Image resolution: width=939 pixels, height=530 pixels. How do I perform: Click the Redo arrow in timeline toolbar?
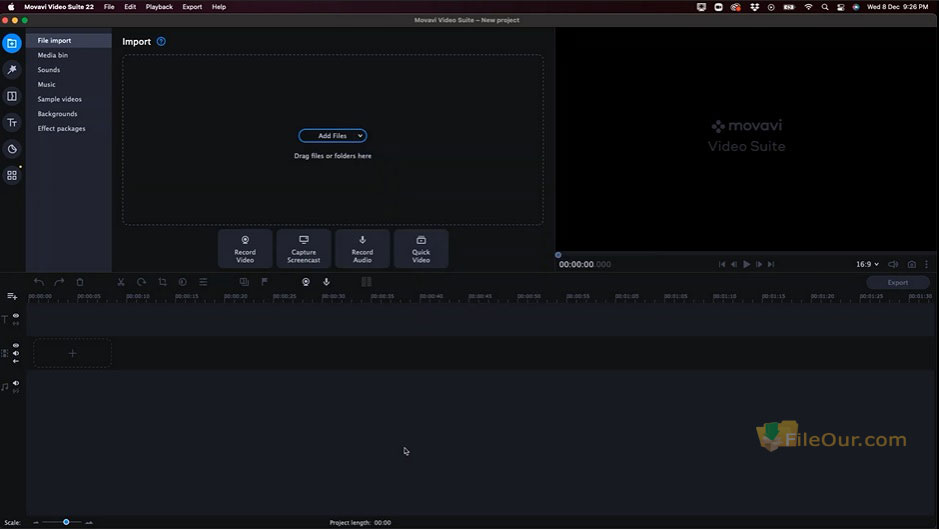[x=59, y=281]
